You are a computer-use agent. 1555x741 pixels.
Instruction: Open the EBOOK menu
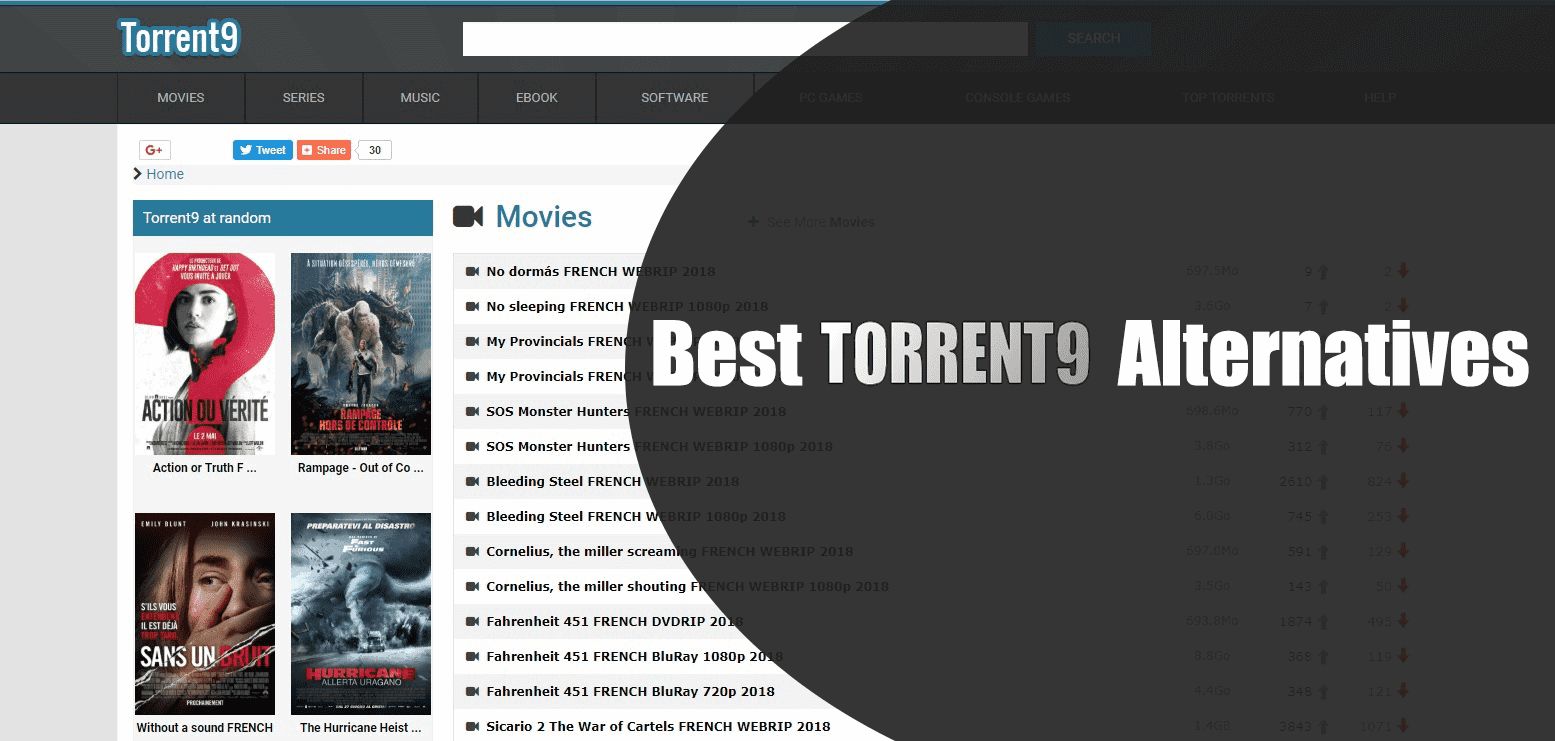click(x=537, y=98)
